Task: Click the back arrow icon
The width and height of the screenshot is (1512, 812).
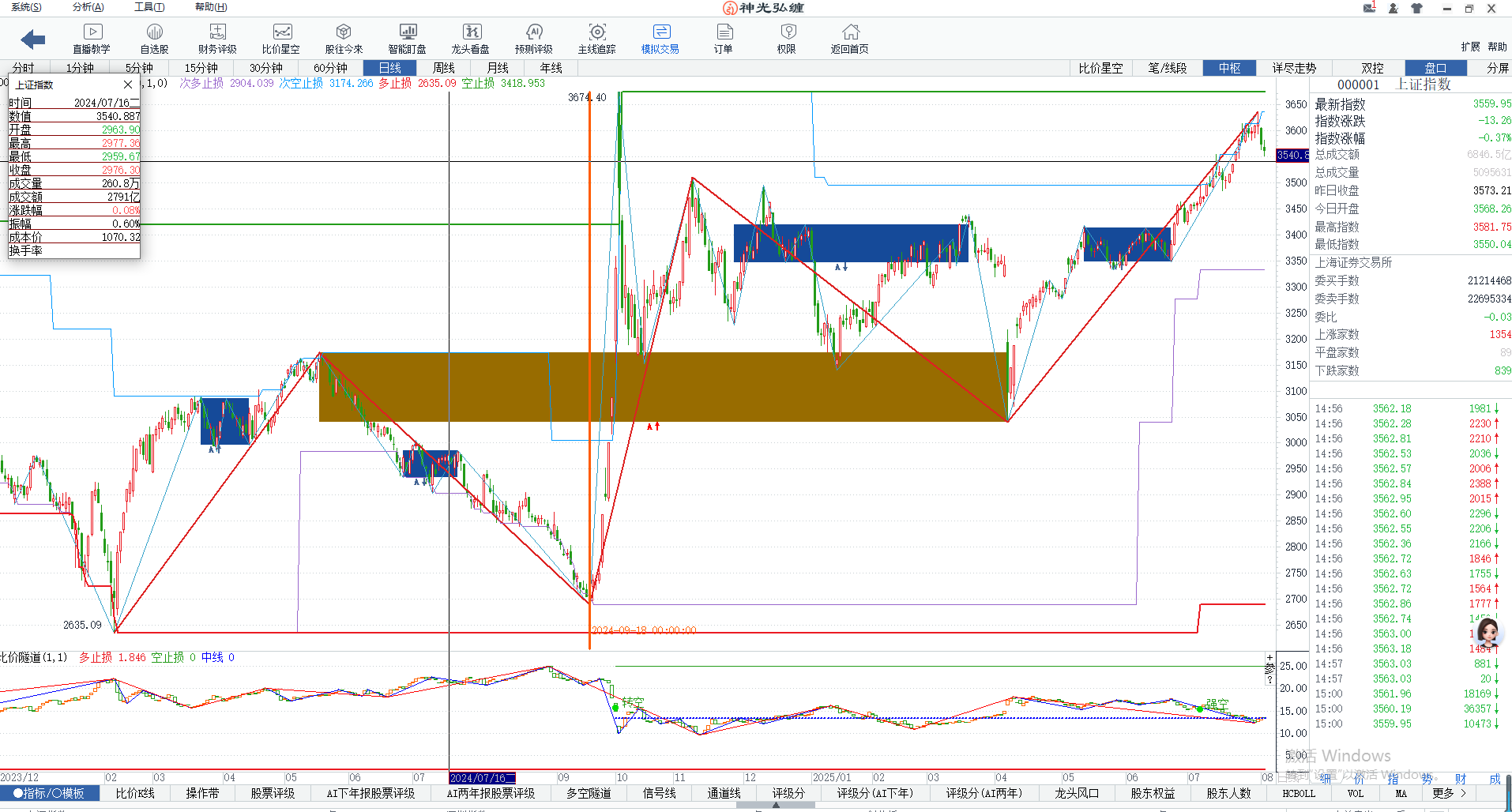Action: click(x=33, y=39)
